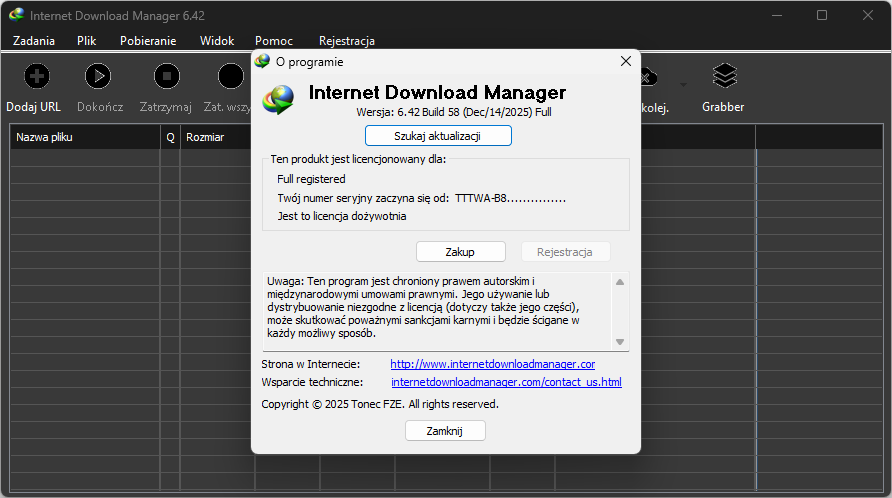Click the 'Uwaga' copyright notice text
The height and width of the screenshot is (498, 892).
[424, 307]
